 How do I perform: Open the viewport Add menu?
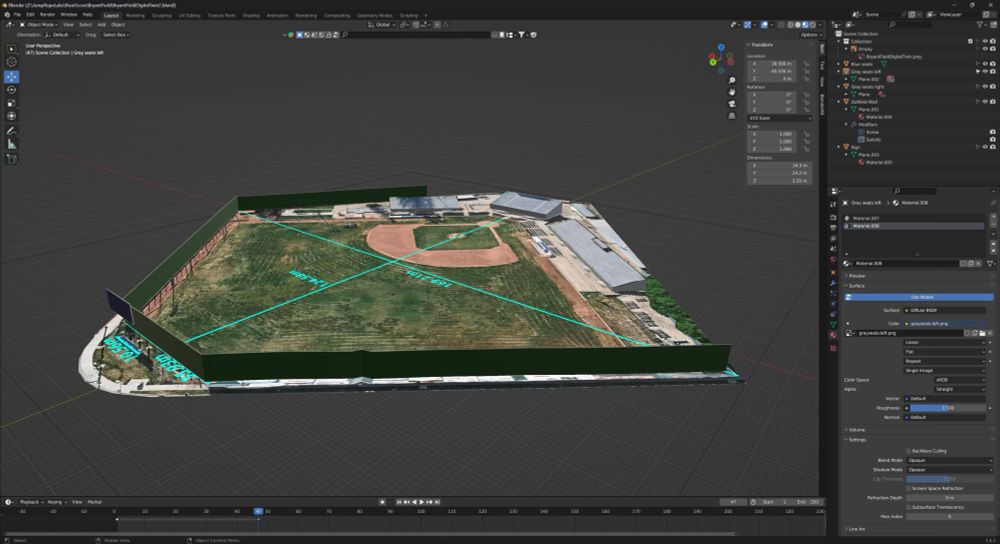coord(101,25)
